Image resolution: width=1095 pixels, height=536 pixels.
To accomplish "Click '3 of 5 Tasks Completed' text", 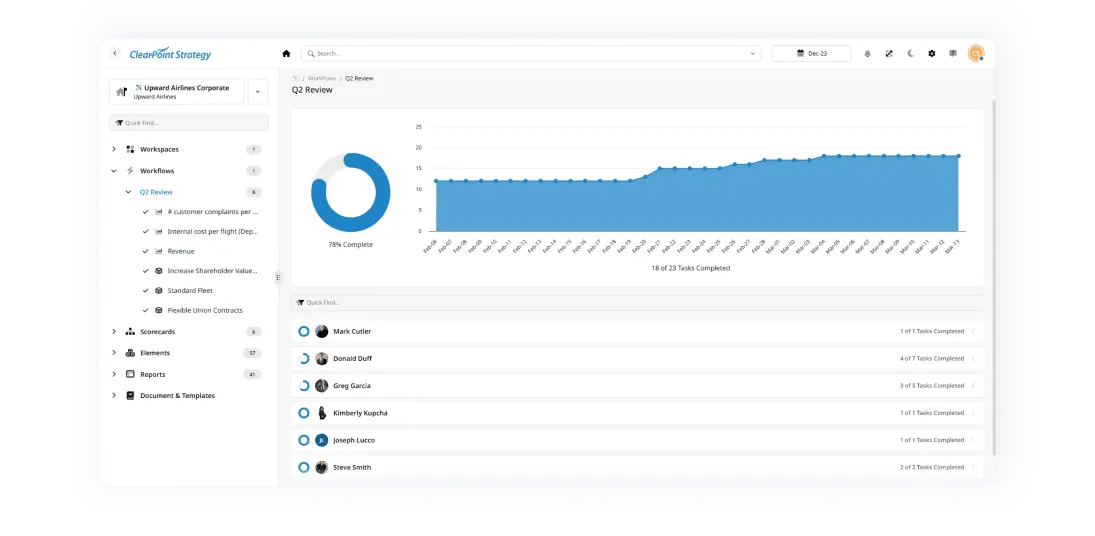I will coord(932,386).
